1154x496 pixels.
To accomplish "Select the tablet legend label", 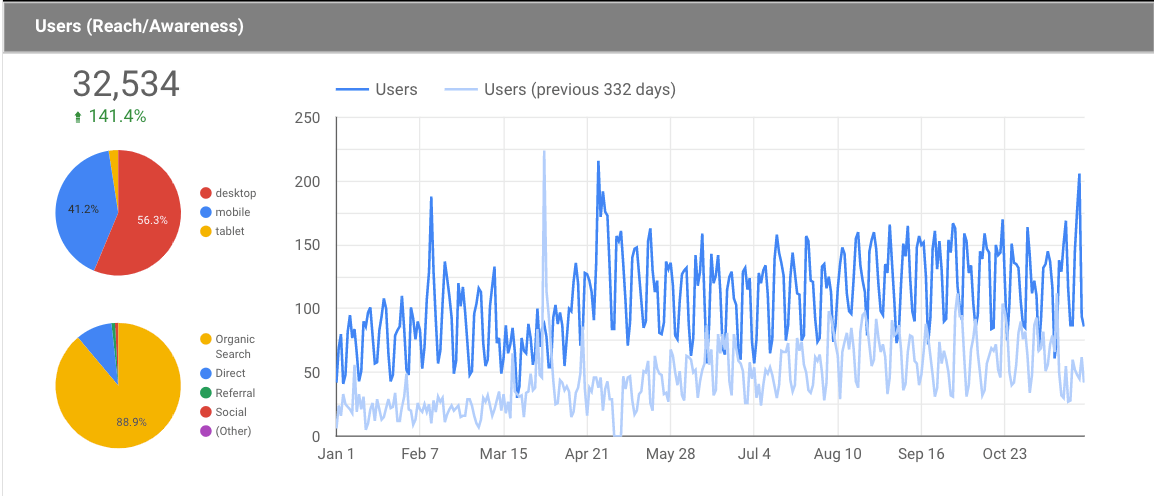I will 230,232.
